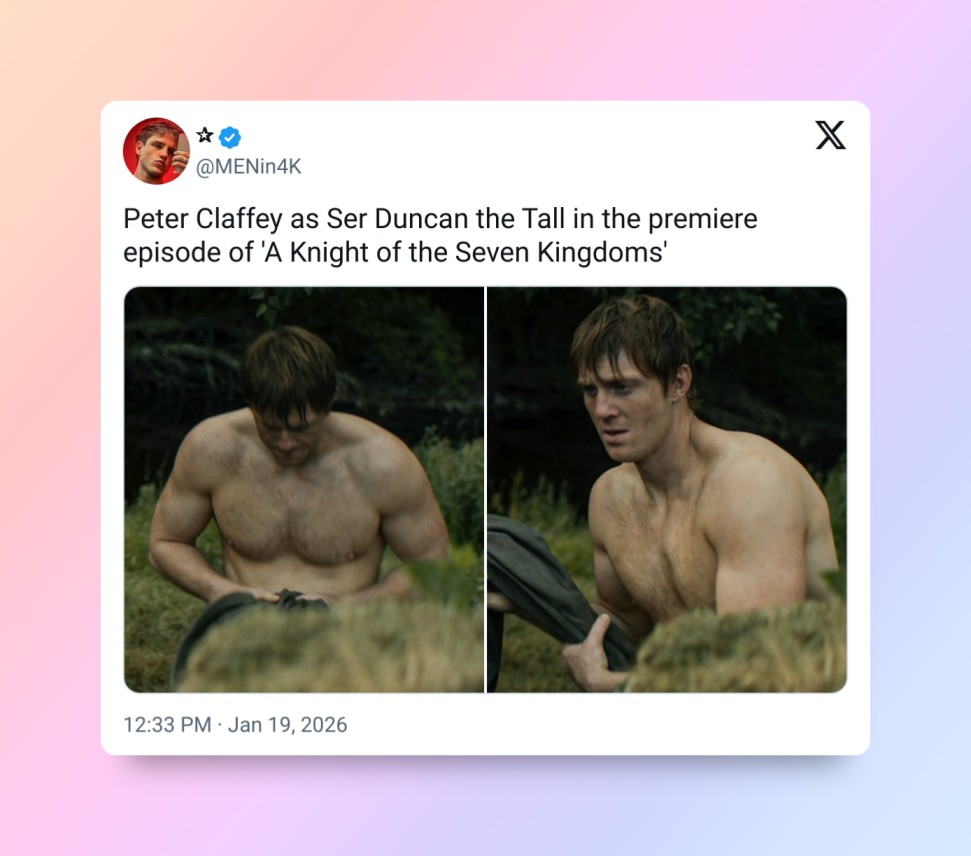Open the round profile avatar of the poster
Viewport: 971px width, 856px height.
coord(157,151)
